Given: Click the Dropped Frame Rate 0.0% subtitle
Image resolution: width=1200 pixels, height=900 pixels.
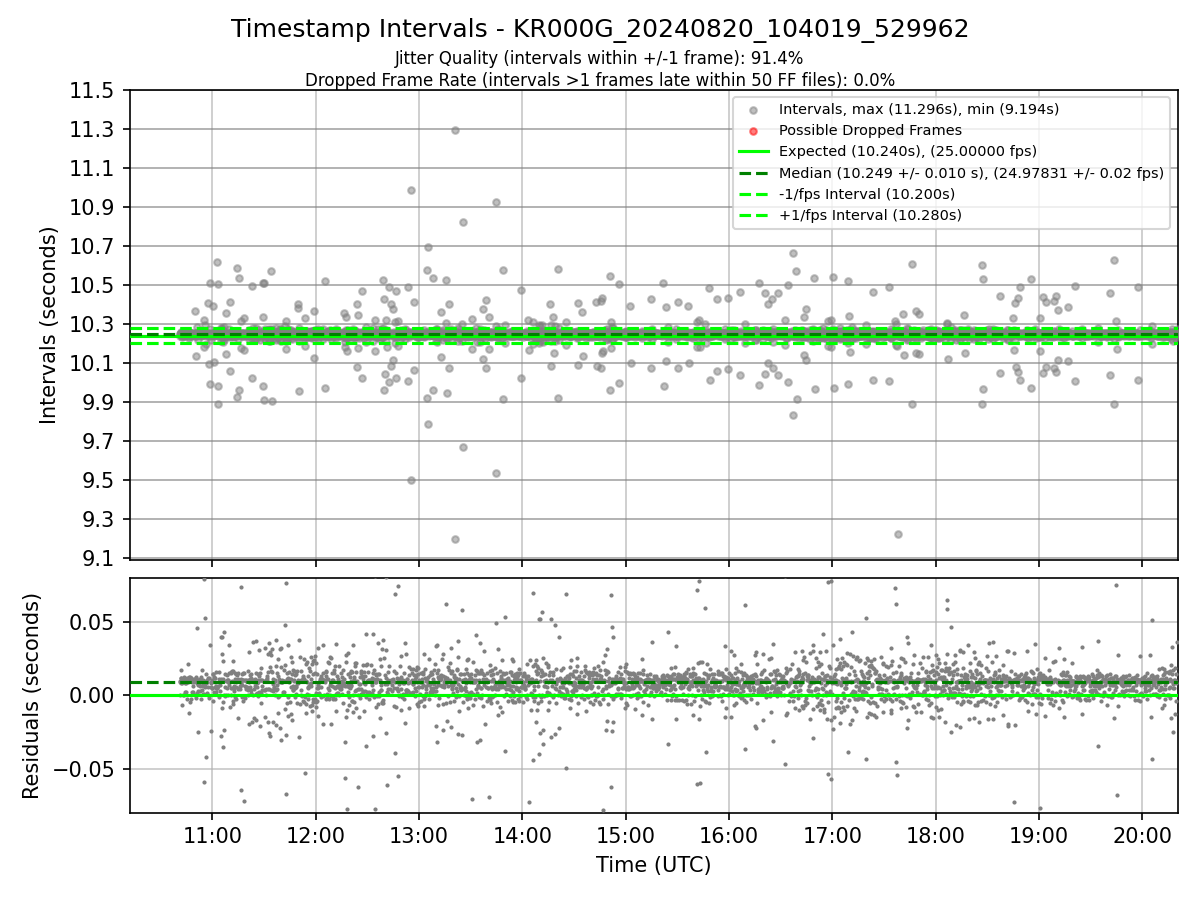Looking at the screenshot, I should [600, 79].
